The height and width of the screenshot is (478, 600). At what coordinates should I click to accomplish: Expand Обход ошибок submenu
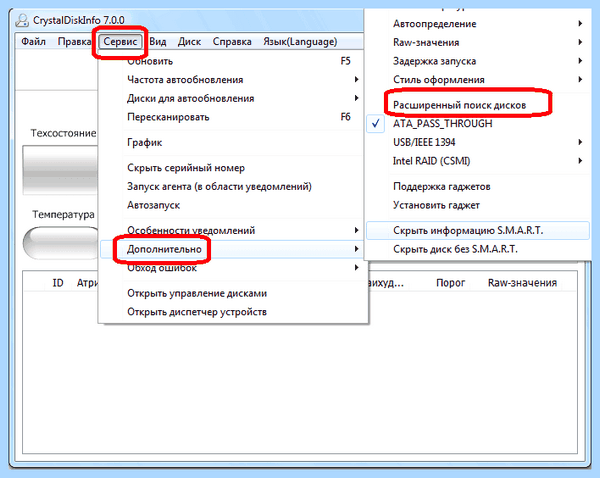233,268
